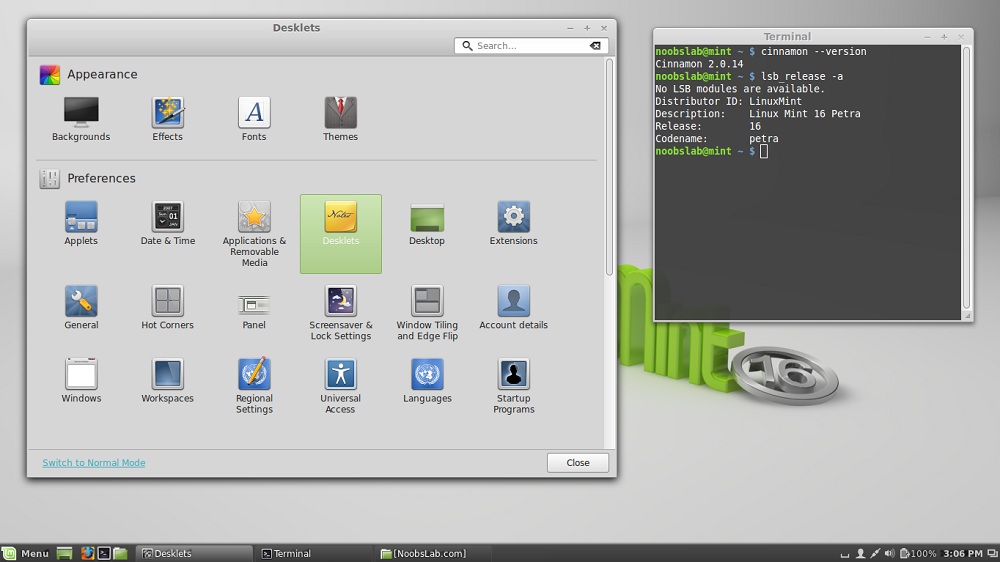Click Switch to Normal Mode link
The image size is (1000, 562).
pos(94,463)
